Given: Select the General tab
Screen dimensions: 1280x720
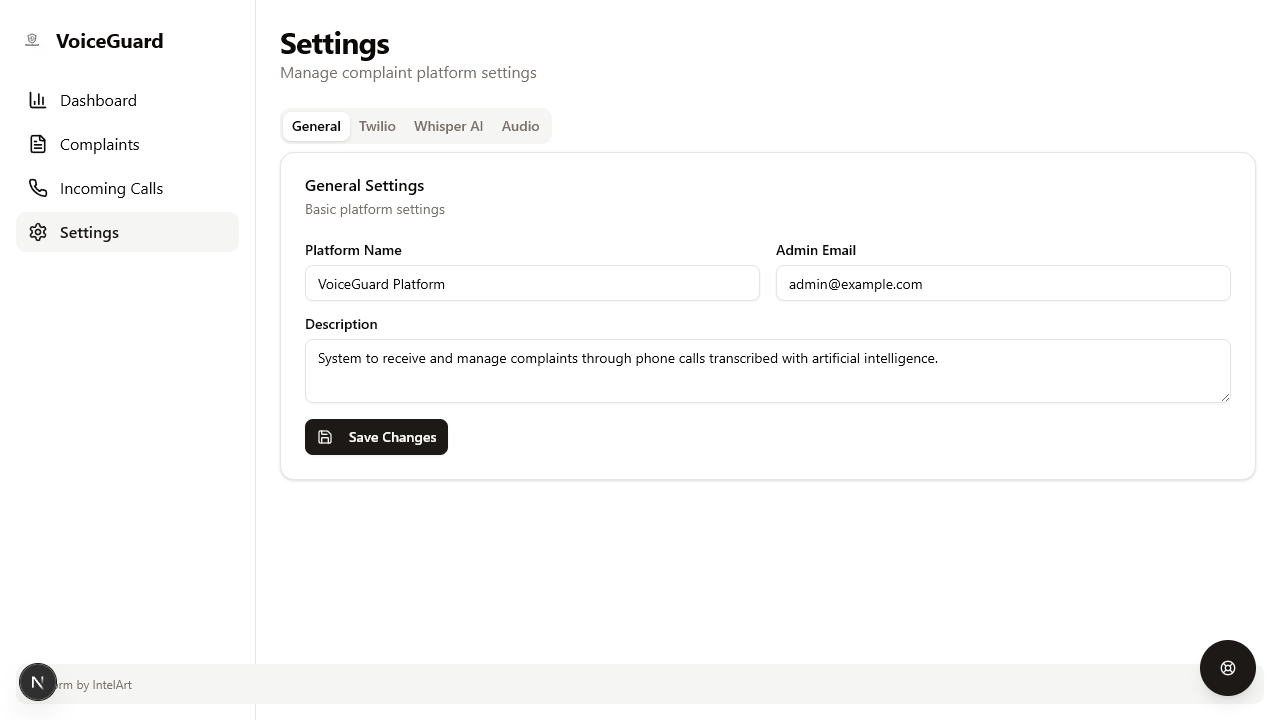Looking at the screenshot, I should point(316,126).
